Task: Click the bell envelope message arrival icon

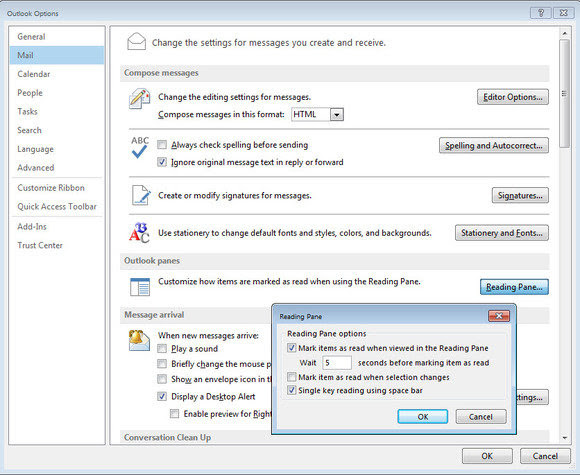Action: (139, 340)
